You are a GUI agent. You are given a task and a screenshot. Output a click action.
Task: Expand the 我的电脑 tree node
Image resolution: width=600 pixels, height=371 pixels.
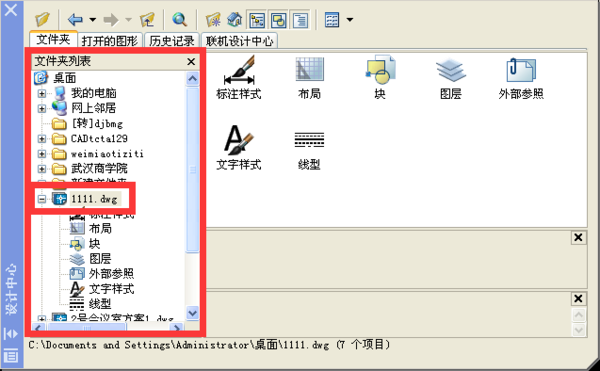(x=42, y=93)
